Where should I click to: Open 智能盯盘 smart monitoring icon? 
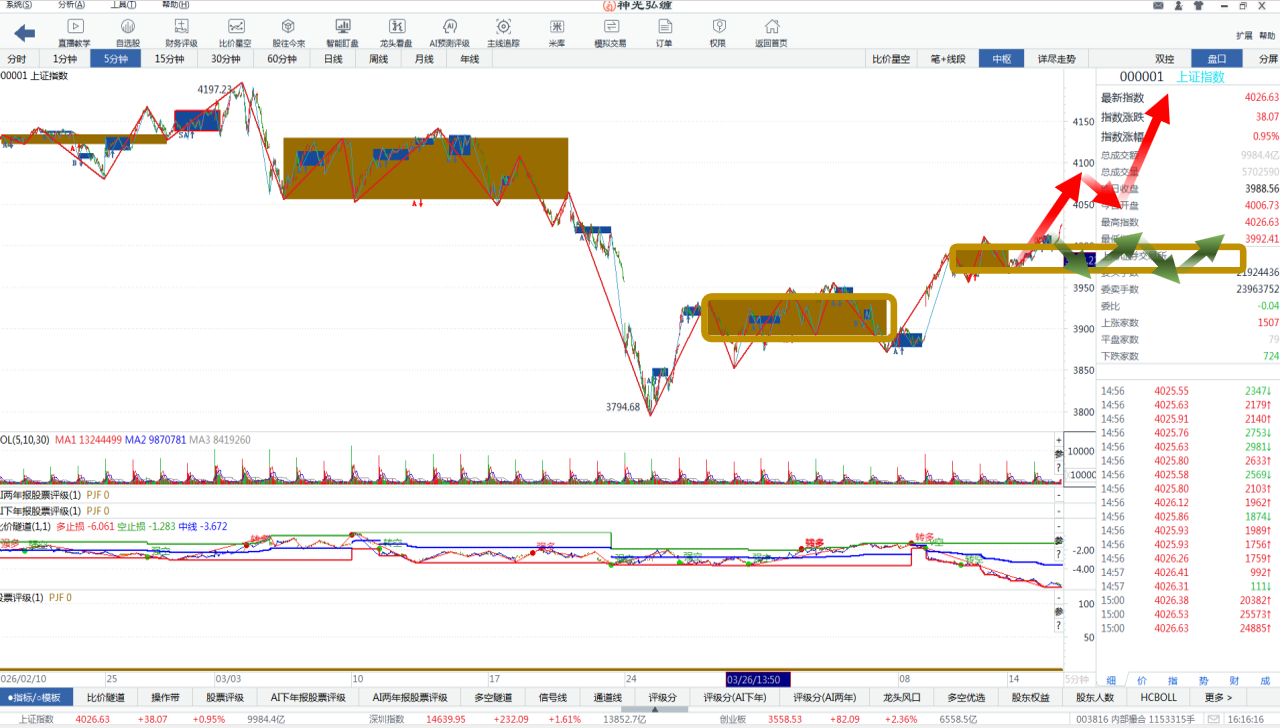[x=342, y=32]
